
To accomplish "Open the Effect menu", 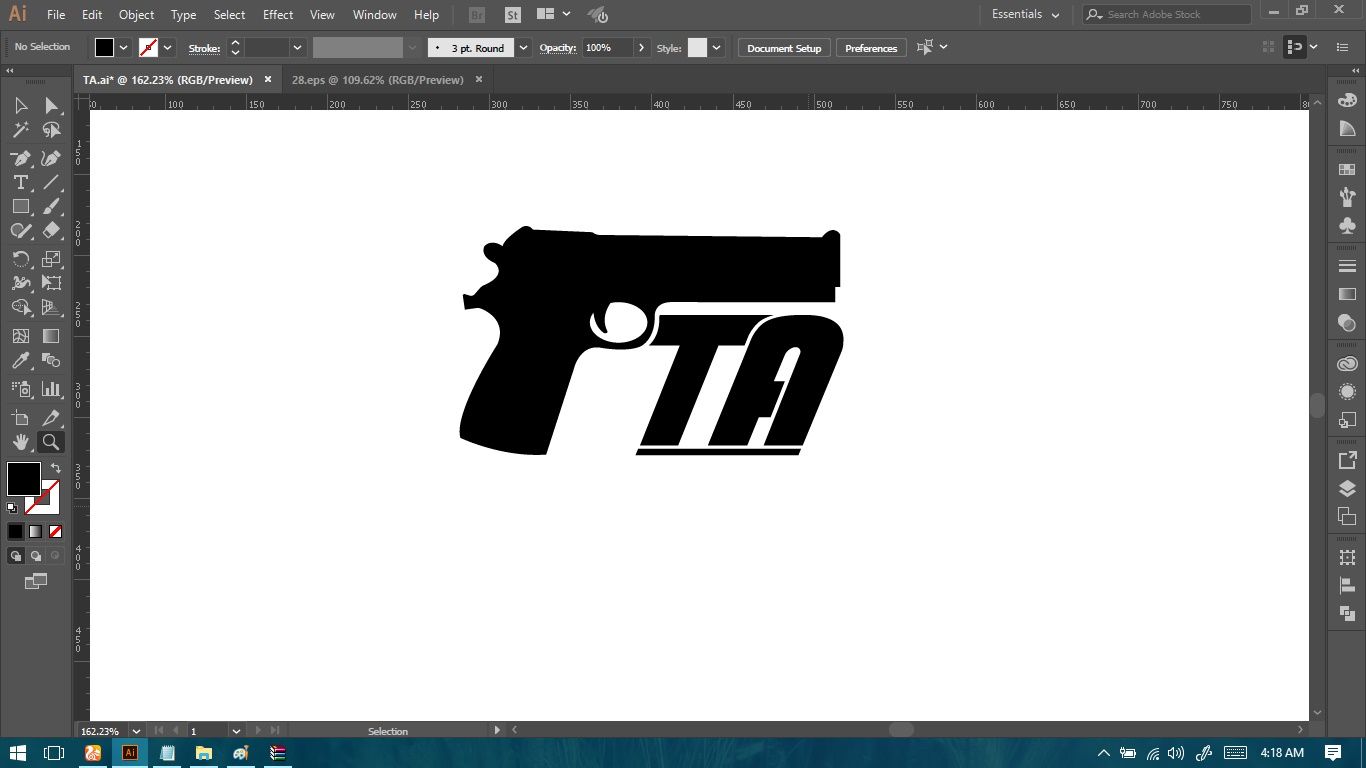I will click(x=278, y=15).
